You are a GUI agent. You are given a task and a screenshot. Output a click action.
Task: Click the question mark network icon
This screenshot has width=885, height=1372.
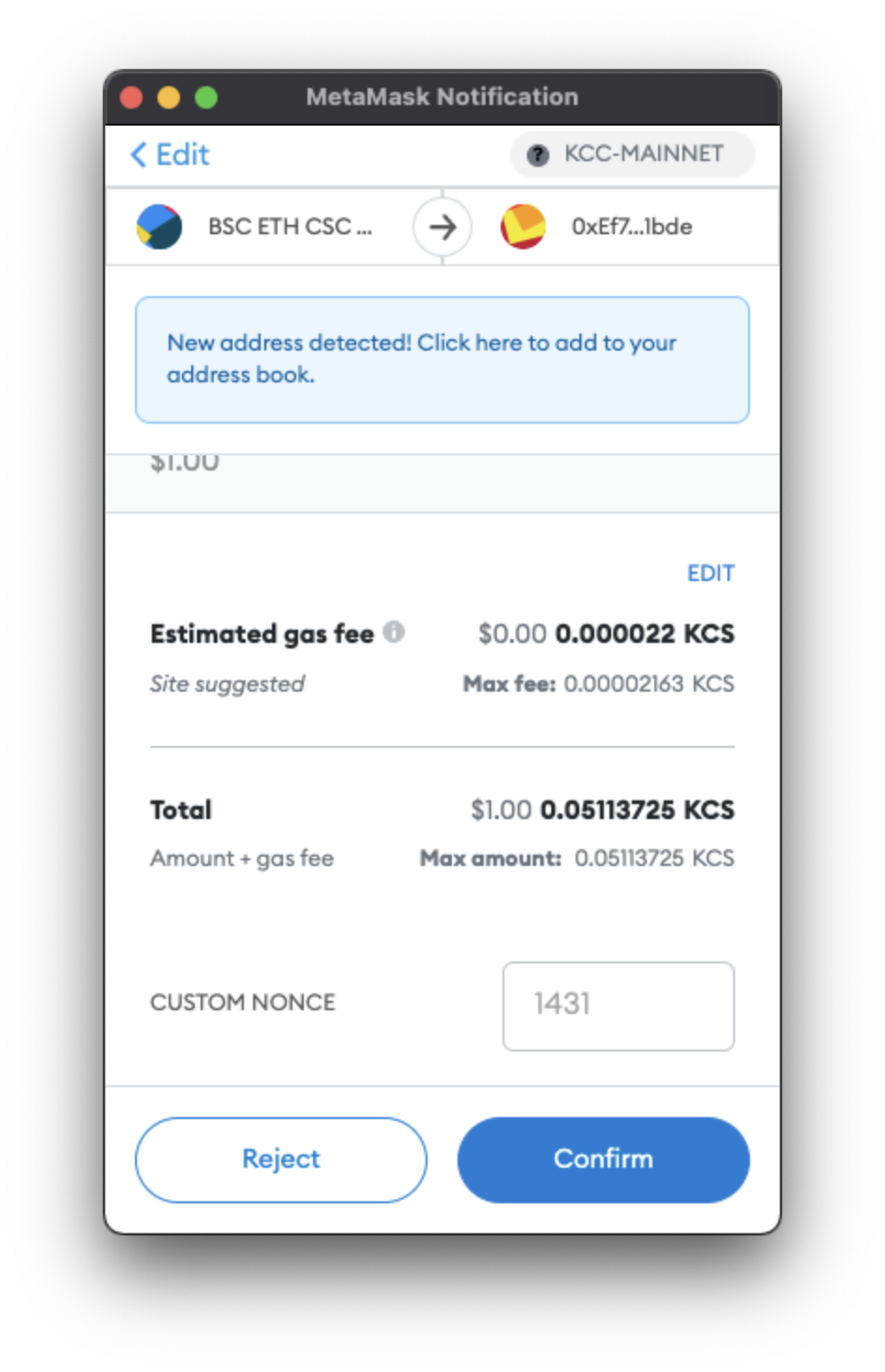(537, 155)
